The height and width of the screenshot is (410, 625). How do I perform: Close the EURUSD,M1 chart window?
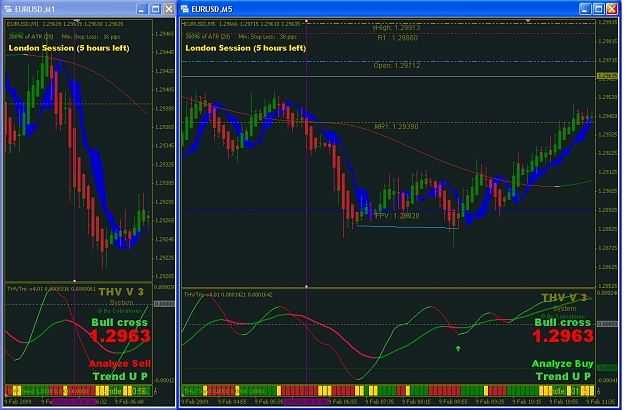[x=169, y=9]
